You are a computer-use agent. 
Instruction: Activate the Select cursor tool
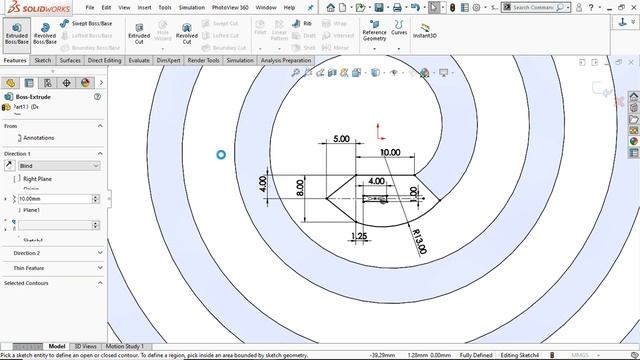pos(433,7)
